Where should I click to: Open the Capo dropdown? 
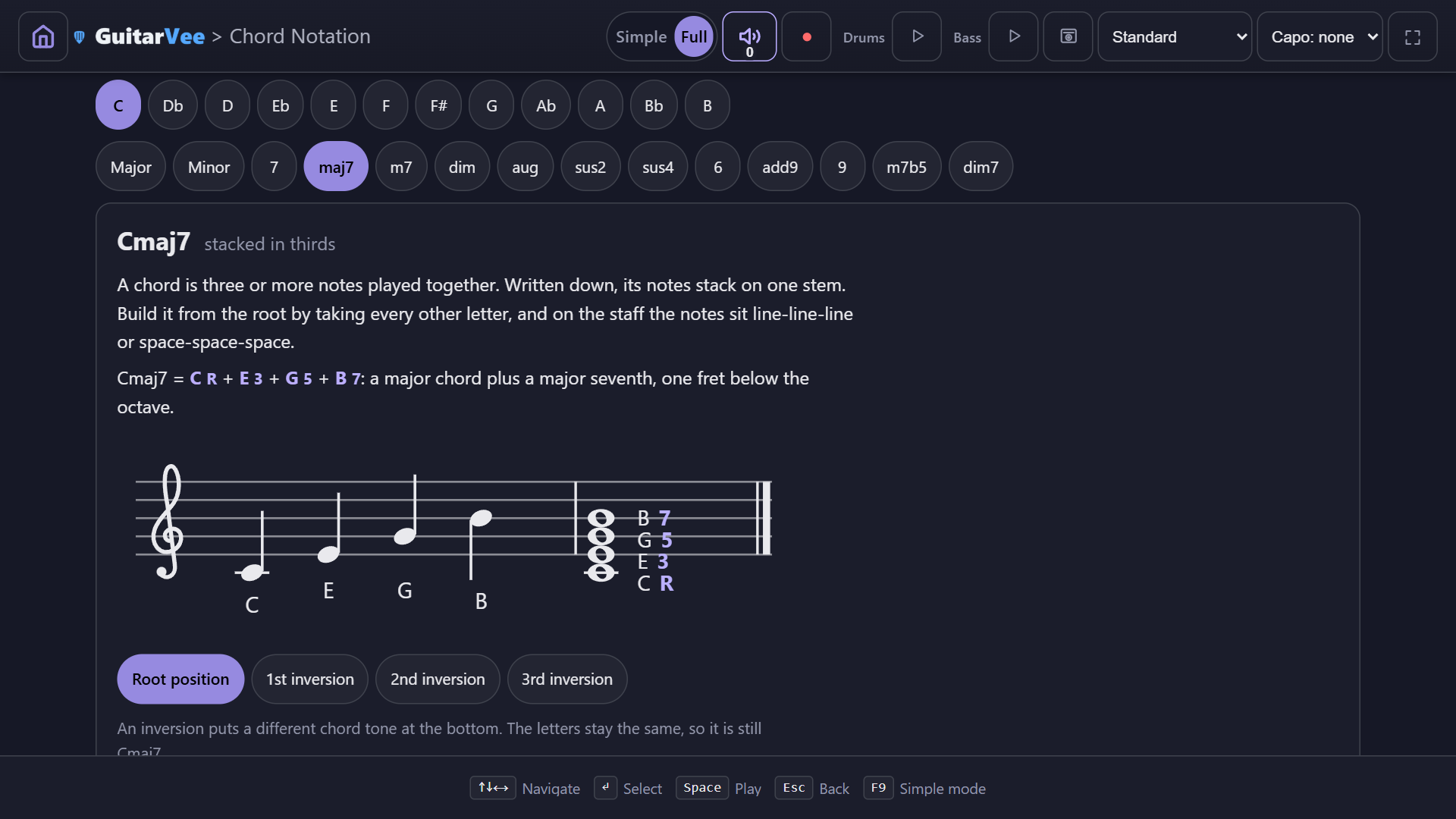[1320, 36]
